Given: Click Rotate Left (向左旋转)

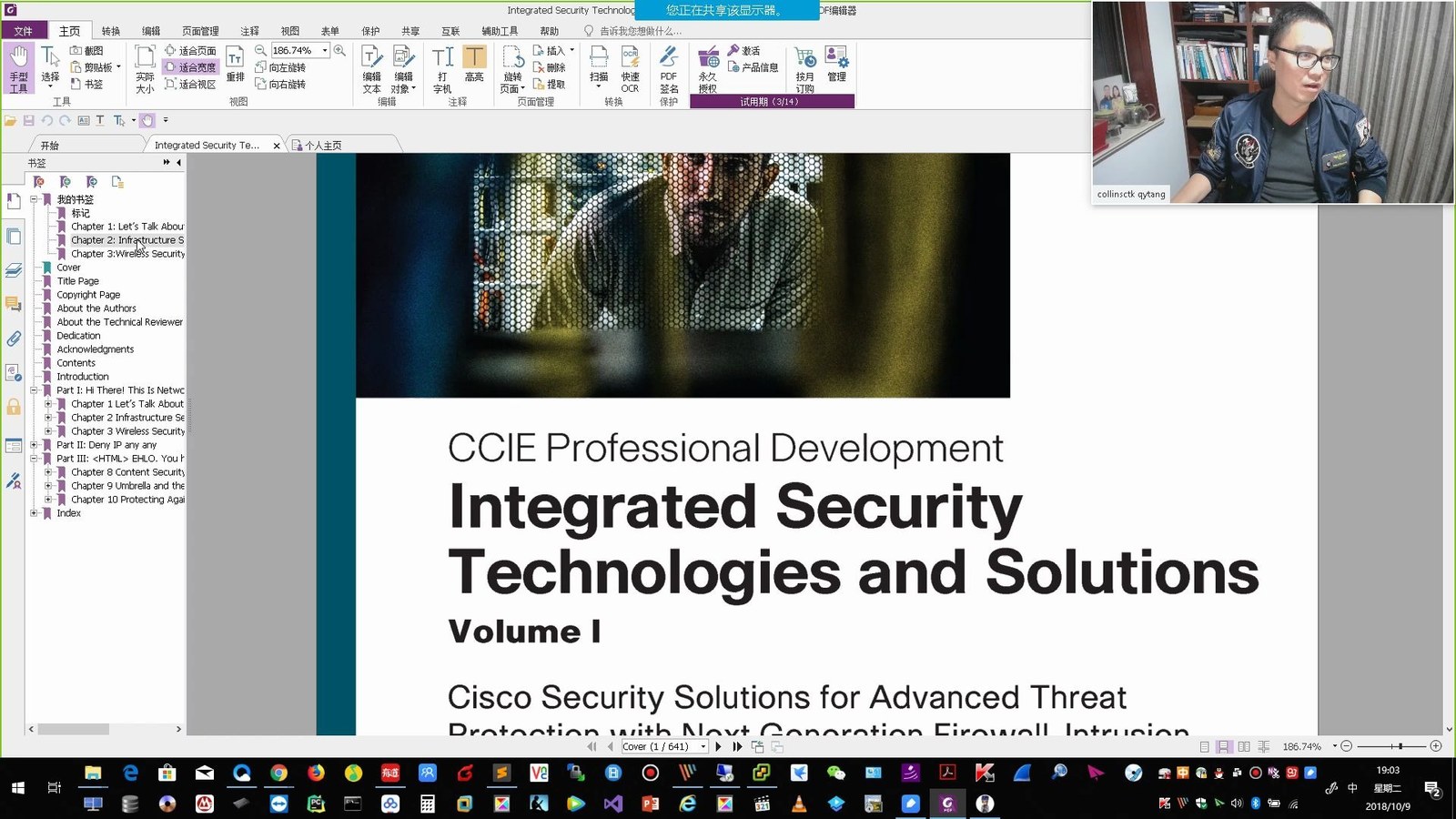Looking at the screenshot, I should (x=280, y=67).
